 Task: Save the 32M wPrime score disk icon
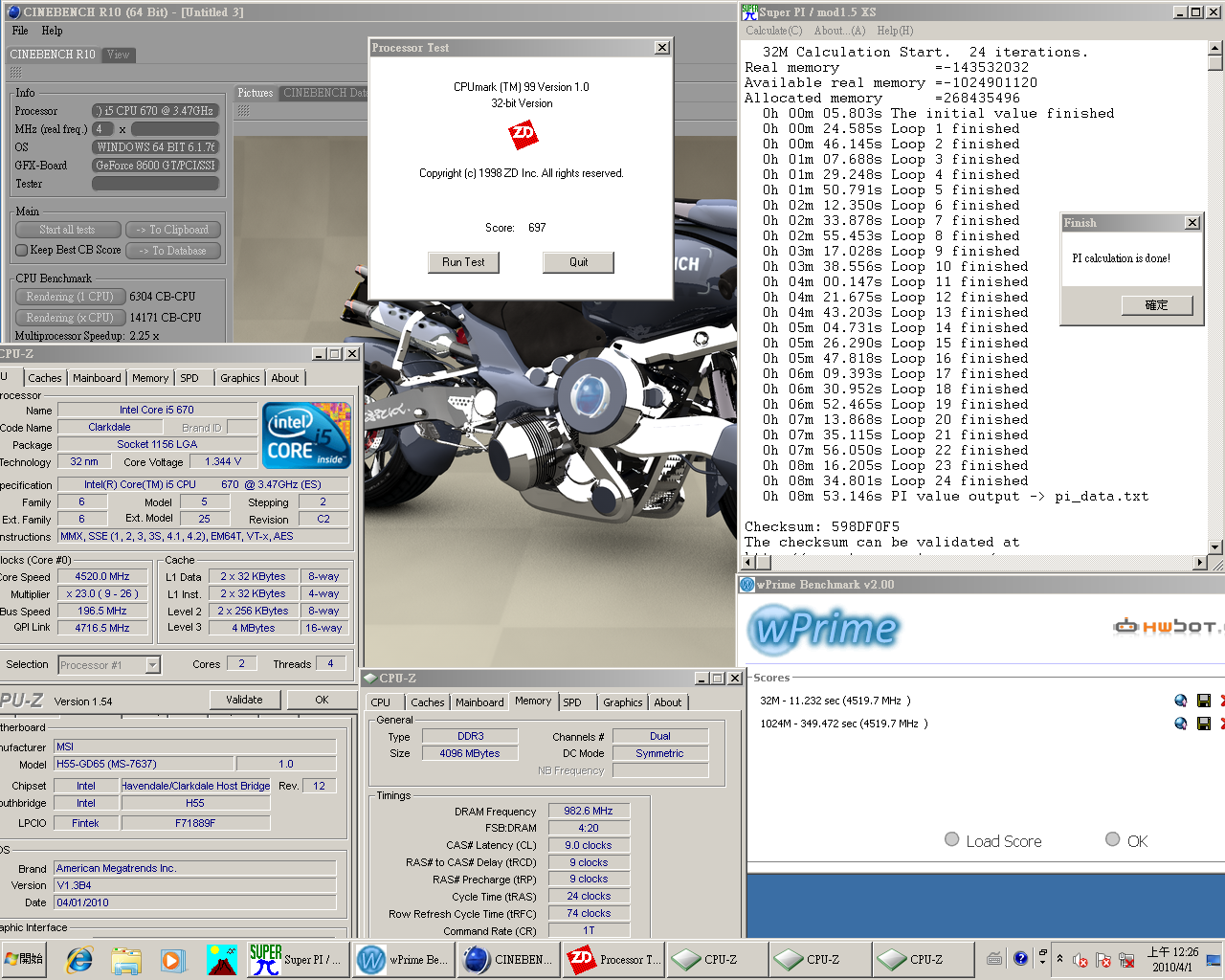pos(1204,701)
